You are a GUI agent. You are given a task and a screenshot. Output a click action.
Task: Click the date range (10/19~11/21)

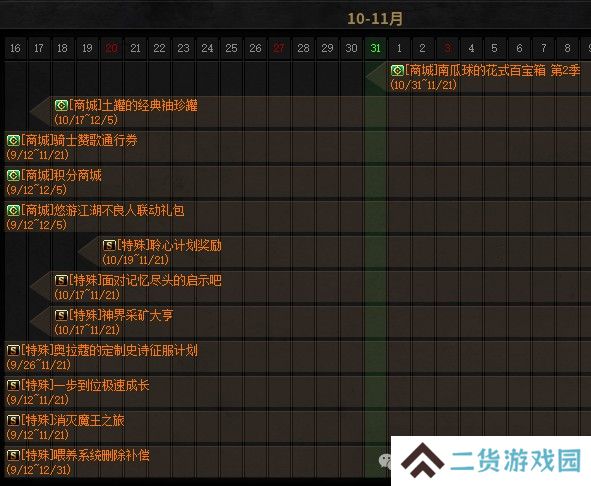136,260
